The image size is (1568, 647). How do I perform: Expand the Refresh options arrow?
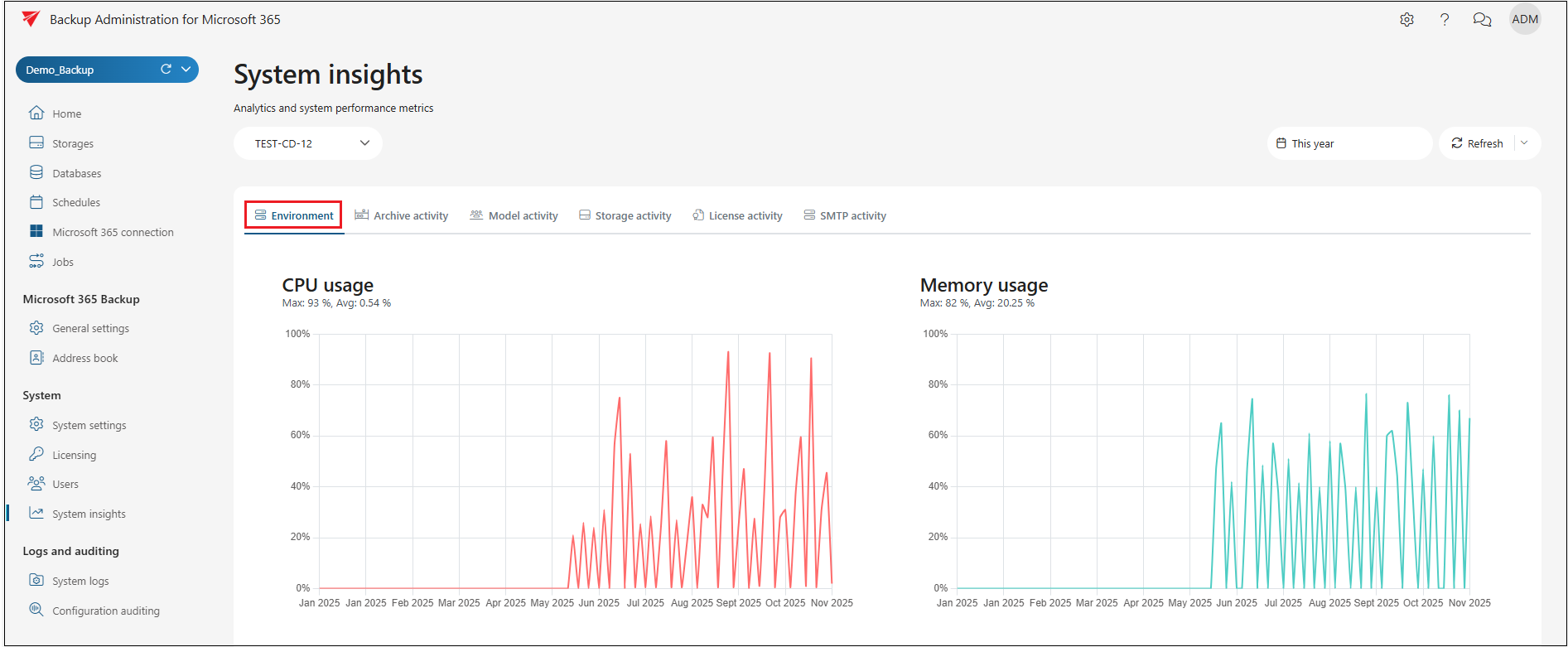[x=1524, y=143]
